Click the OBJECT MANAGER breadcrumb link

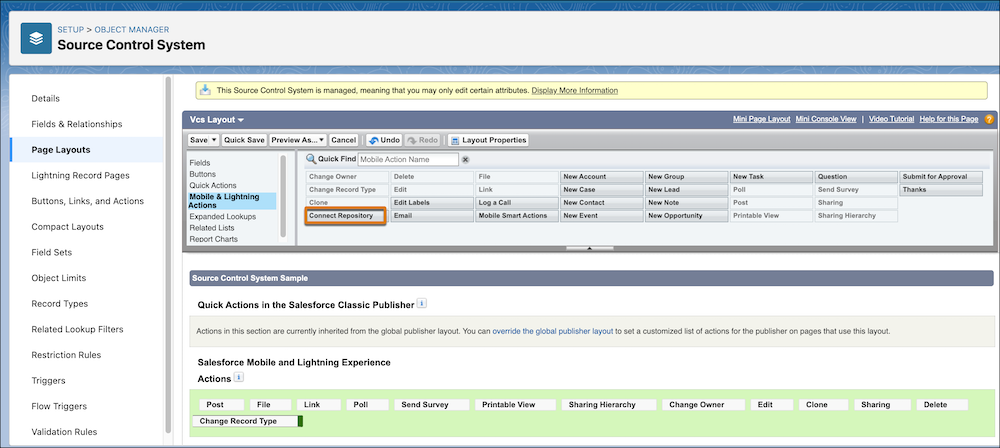click(x=132, y=29)
